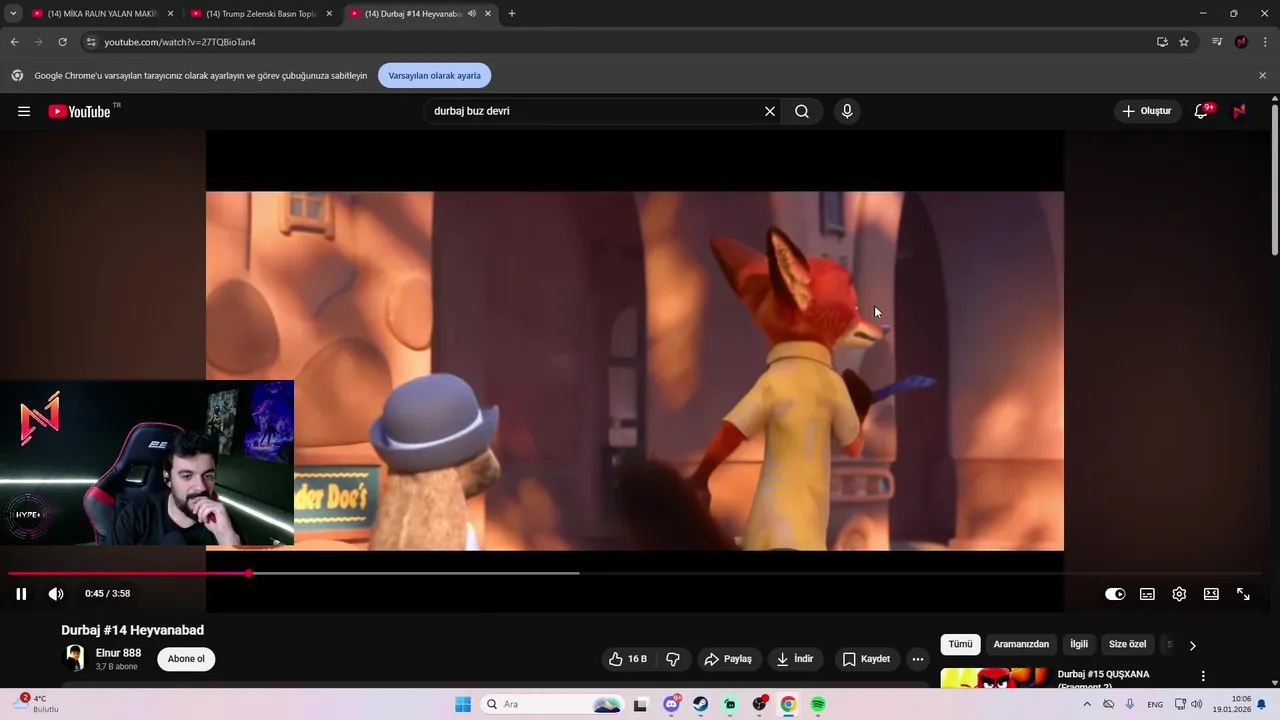Open the YouTube guide hamburger menu
This screenshot has height=720, width=1280.
(x=24, y=111)
